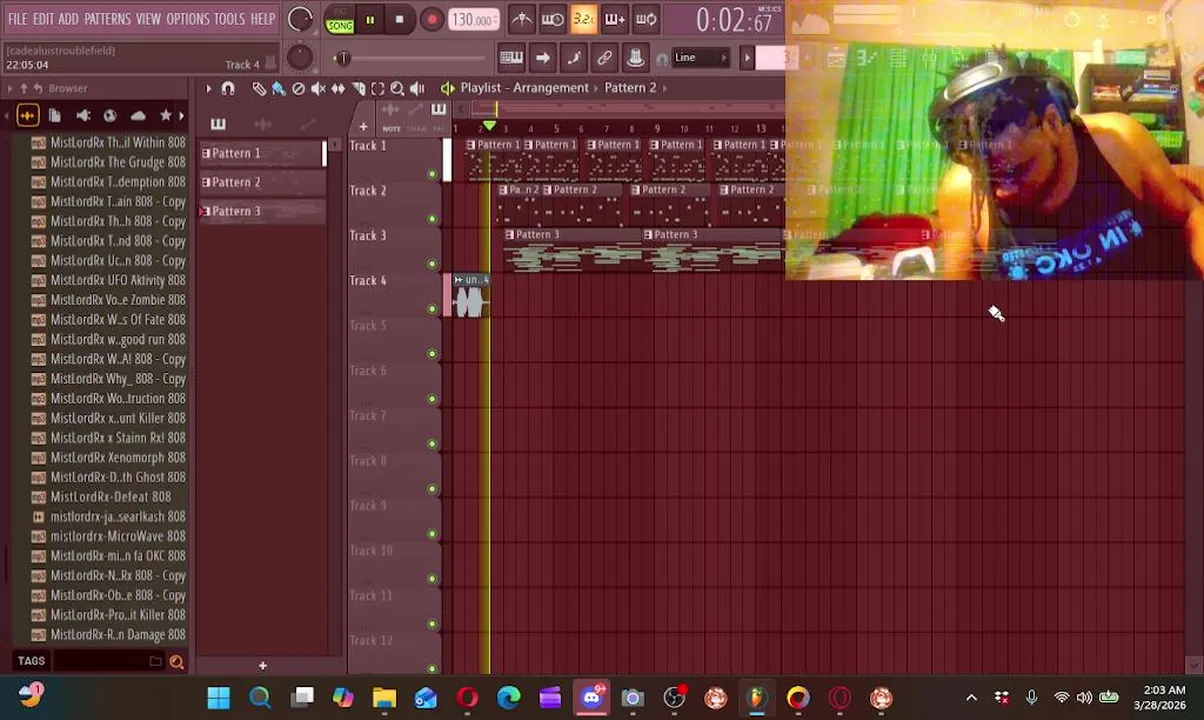This screenshot has height=720, width=1204.
Task: Open the FILE menu
Action: click(x=17, y=19)
